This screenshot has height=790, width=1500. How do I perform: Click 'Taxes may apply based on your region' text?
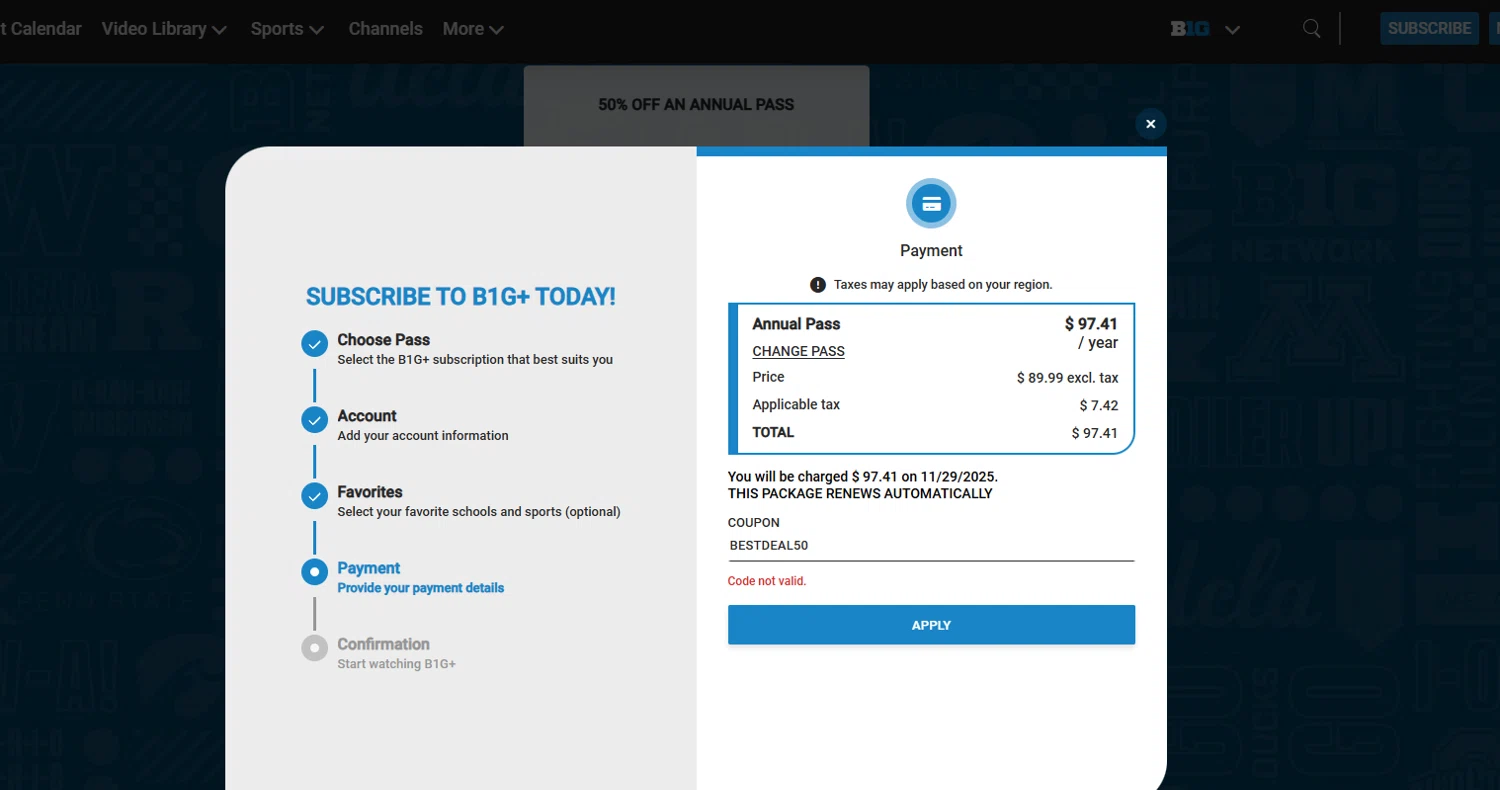pyautogui.click(x=943, y=285)
